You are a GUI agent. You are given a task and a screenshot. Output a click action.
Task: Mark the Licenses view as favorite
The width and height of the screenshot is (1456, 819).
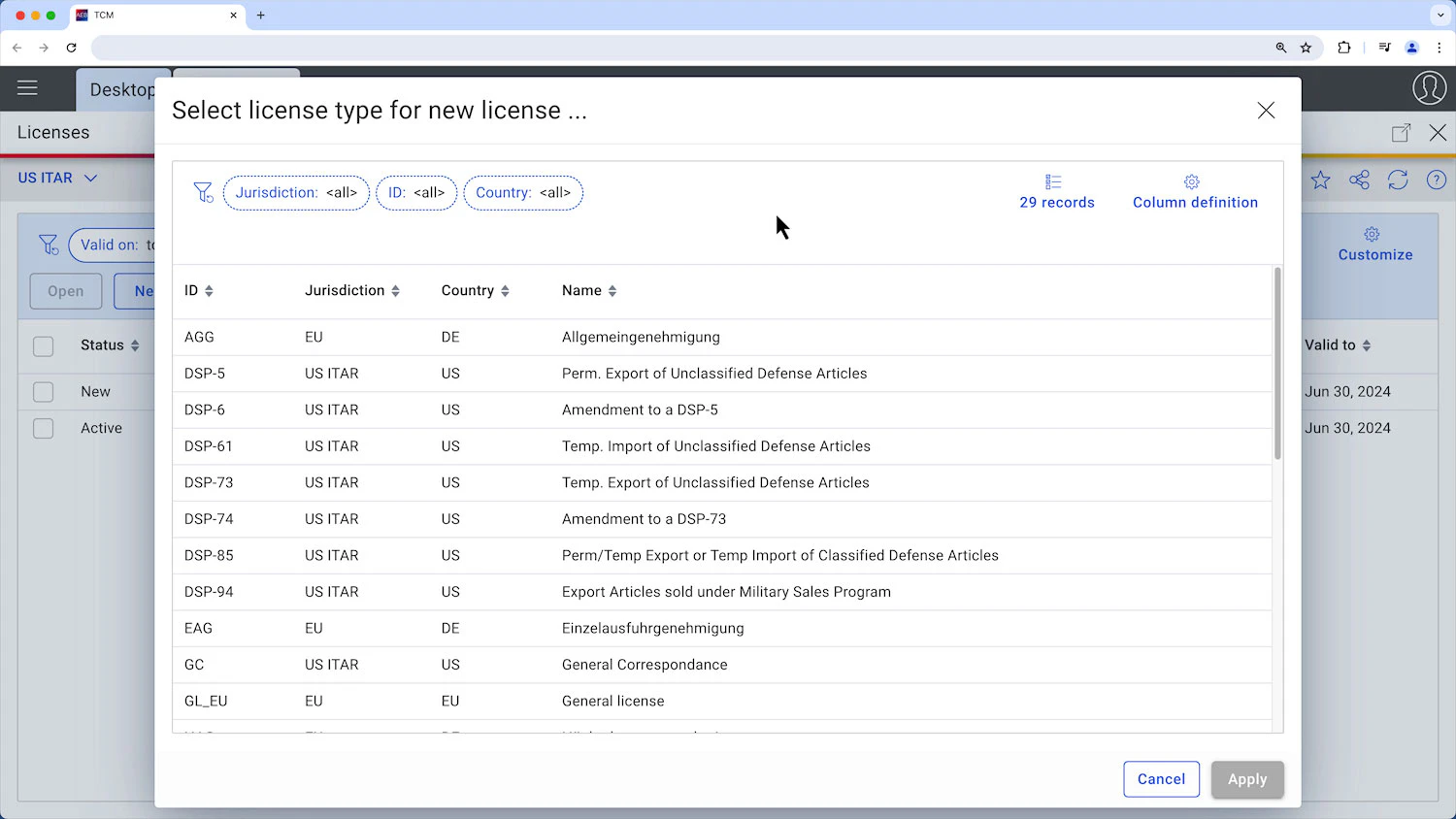[1320, 180]
